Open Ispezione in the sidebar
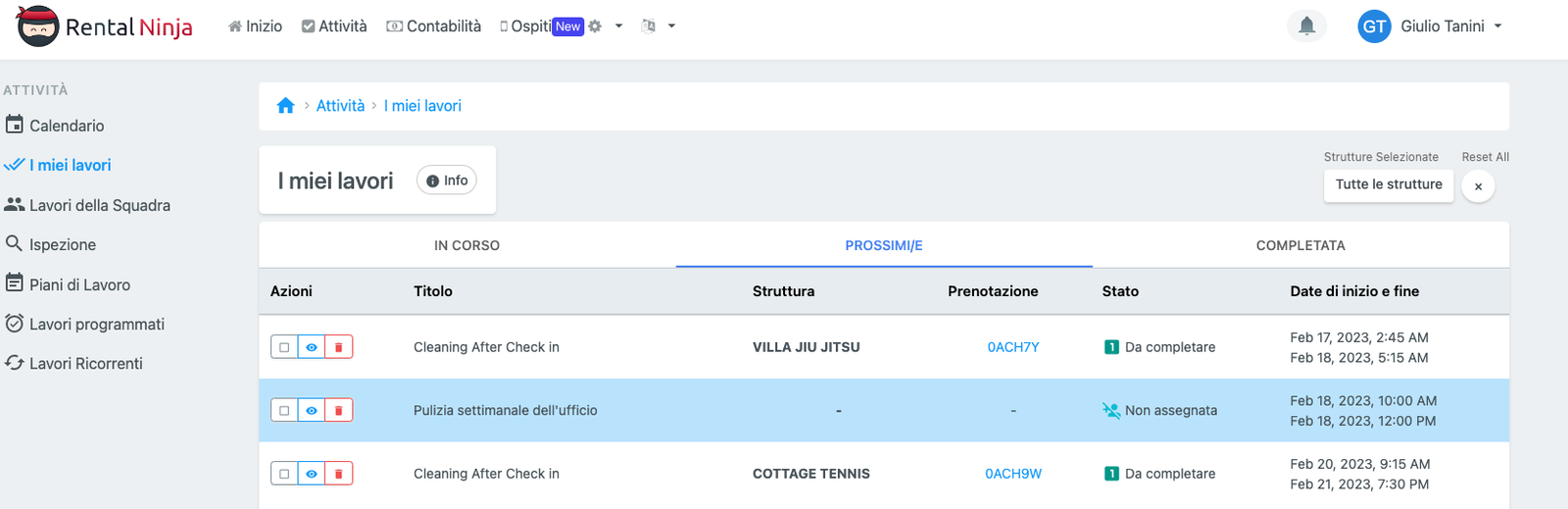This screenshot has width=1568, height=509. (62, 244)
